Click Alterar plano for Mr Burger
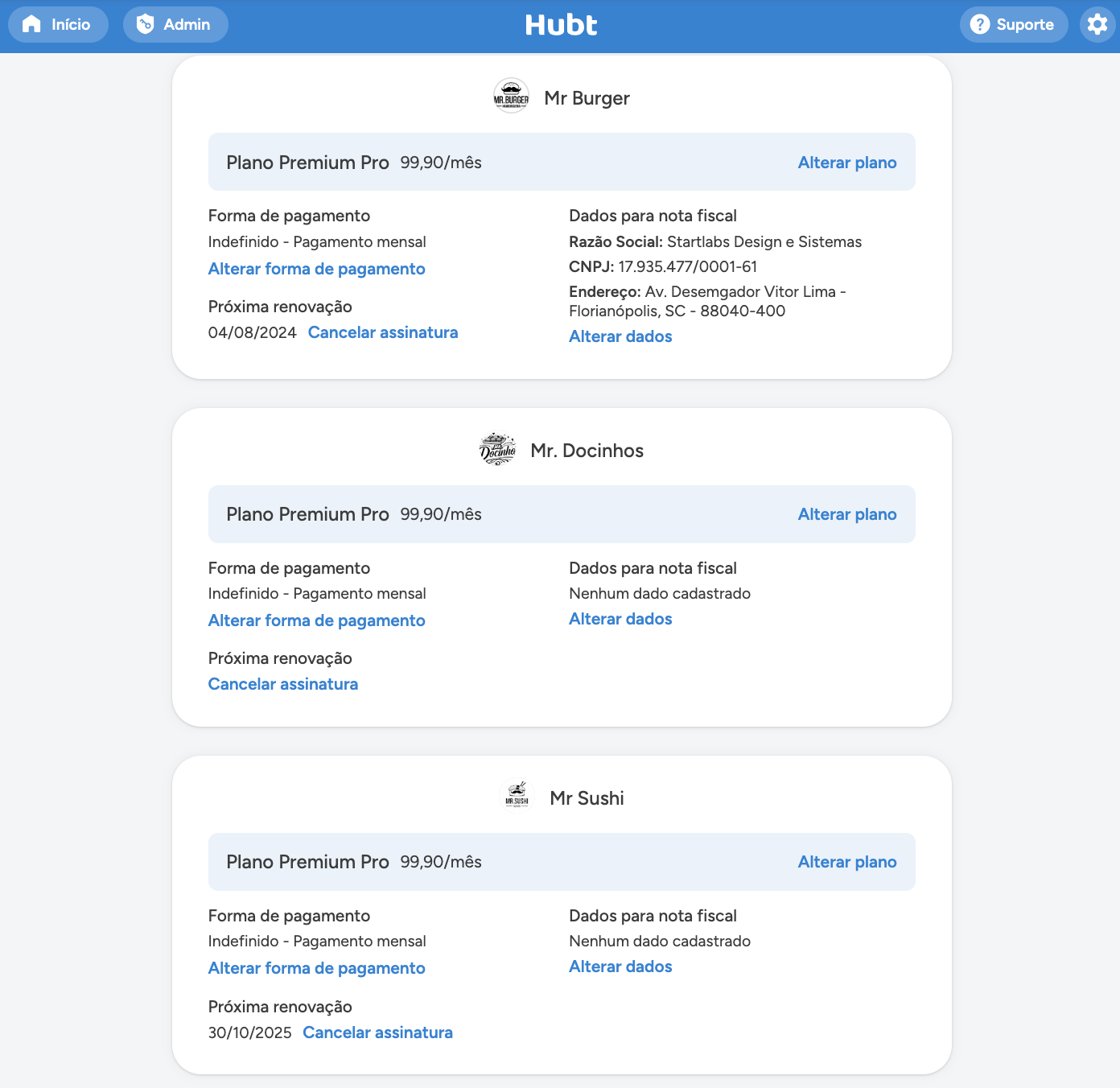Image resolution: width=1120 pixels, height=1088 pixels. 847,163
